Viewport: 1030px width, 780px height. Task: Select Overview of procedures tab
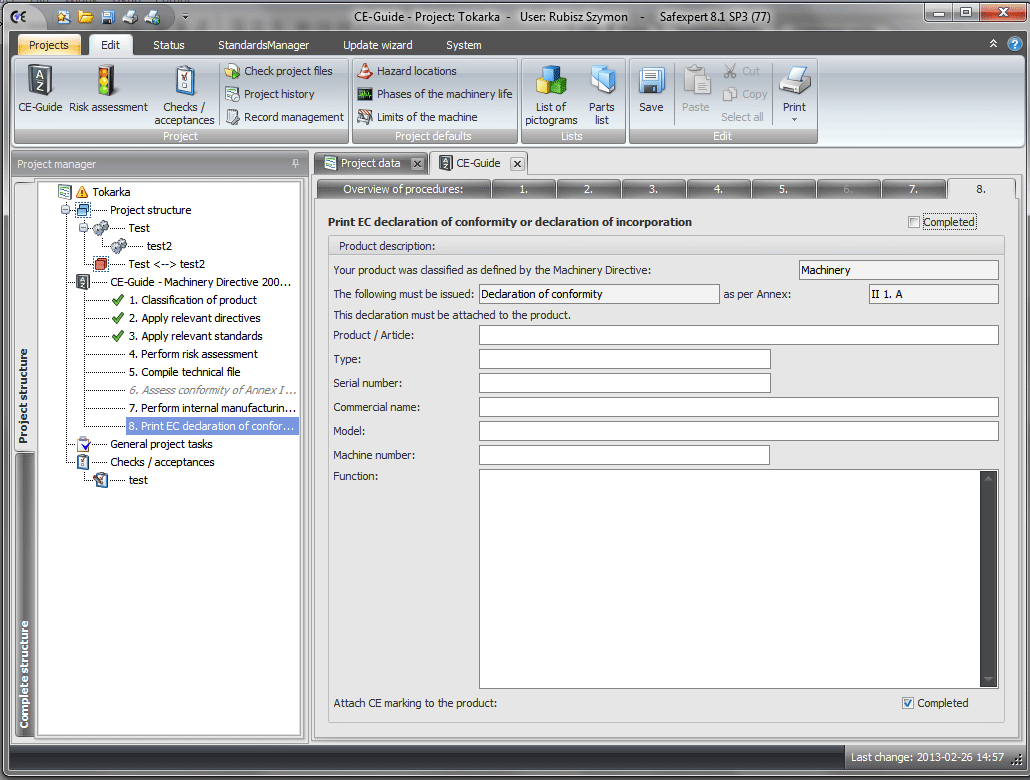(403, 189)
